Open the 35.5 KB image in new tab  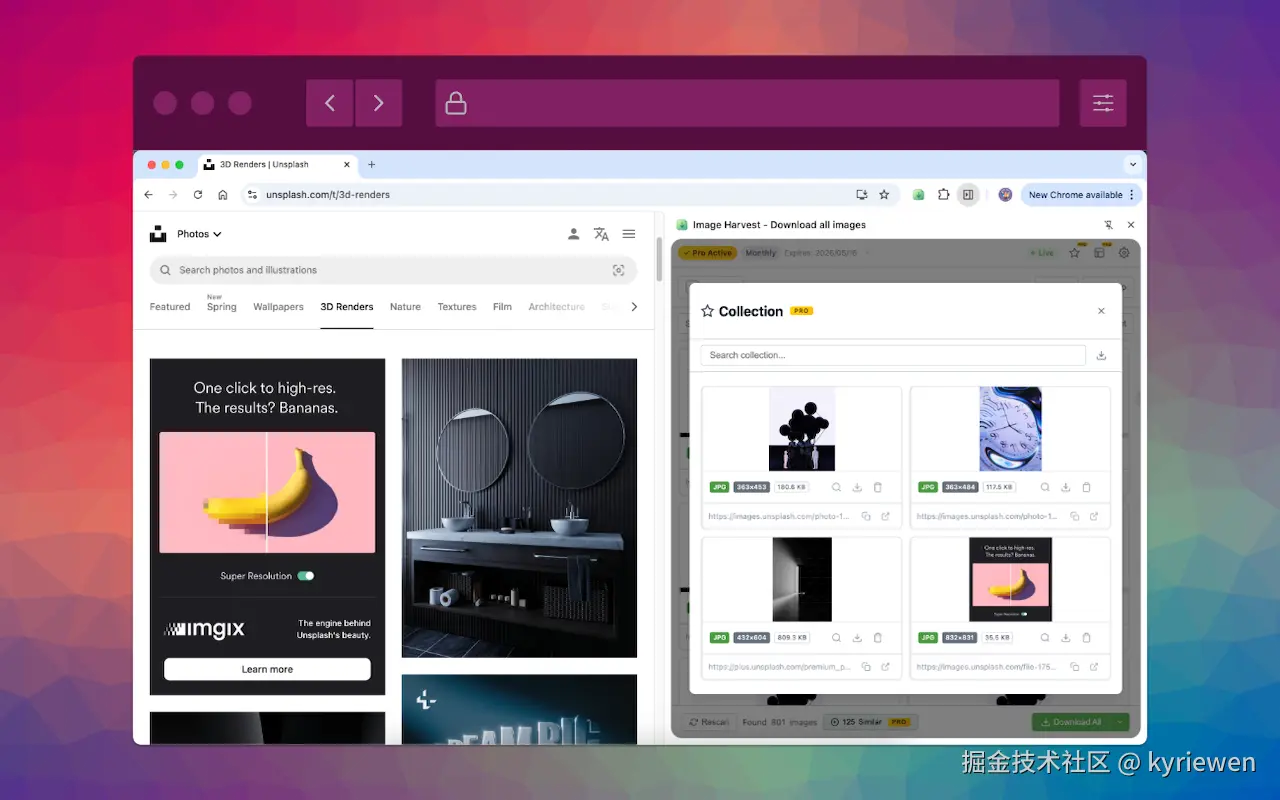click(x=1094, y=667)
